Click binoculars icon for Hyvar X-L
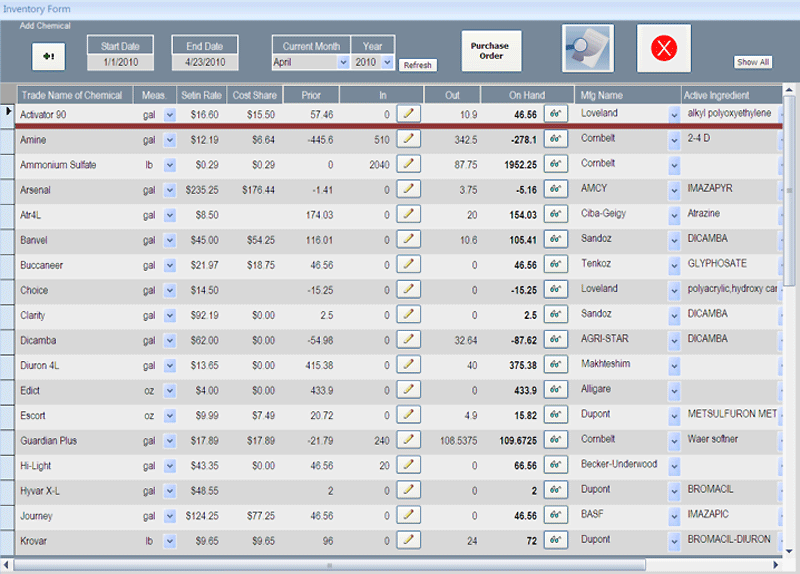 [x=556, y=490]
